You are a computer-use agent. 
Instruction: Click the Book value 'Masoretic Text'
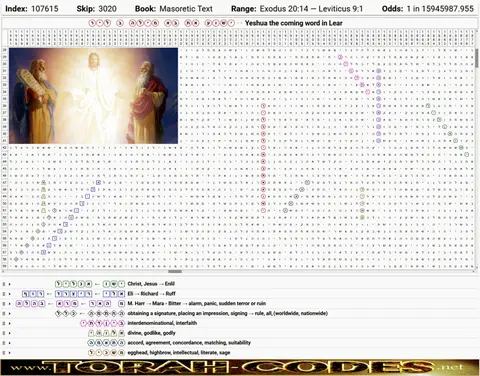pos(186,9)
